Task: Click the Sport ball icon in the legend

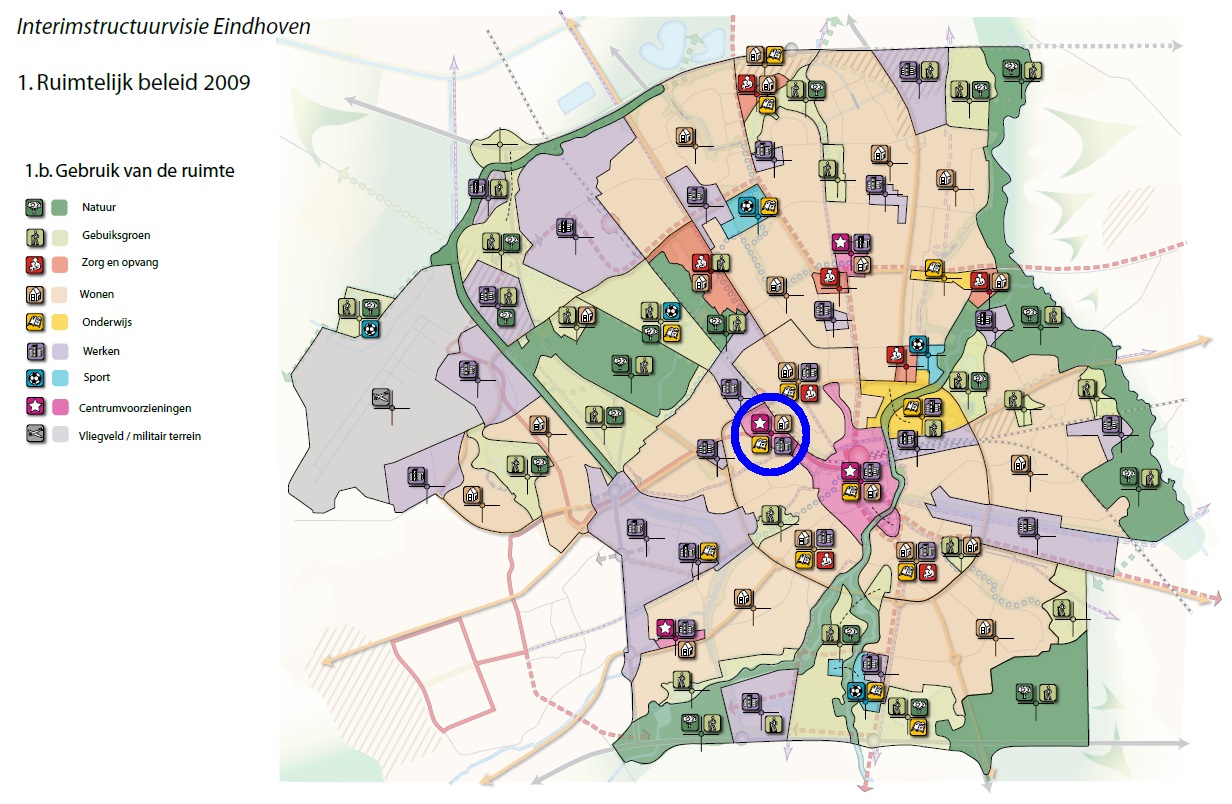Action: tap(34, 378)
